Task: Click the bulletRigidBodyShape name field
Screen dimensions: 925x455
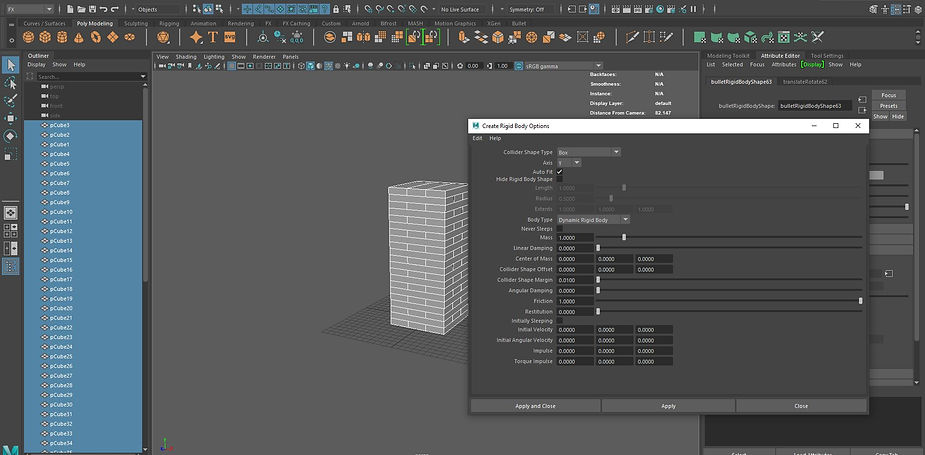Action: [x=815, y=106]
